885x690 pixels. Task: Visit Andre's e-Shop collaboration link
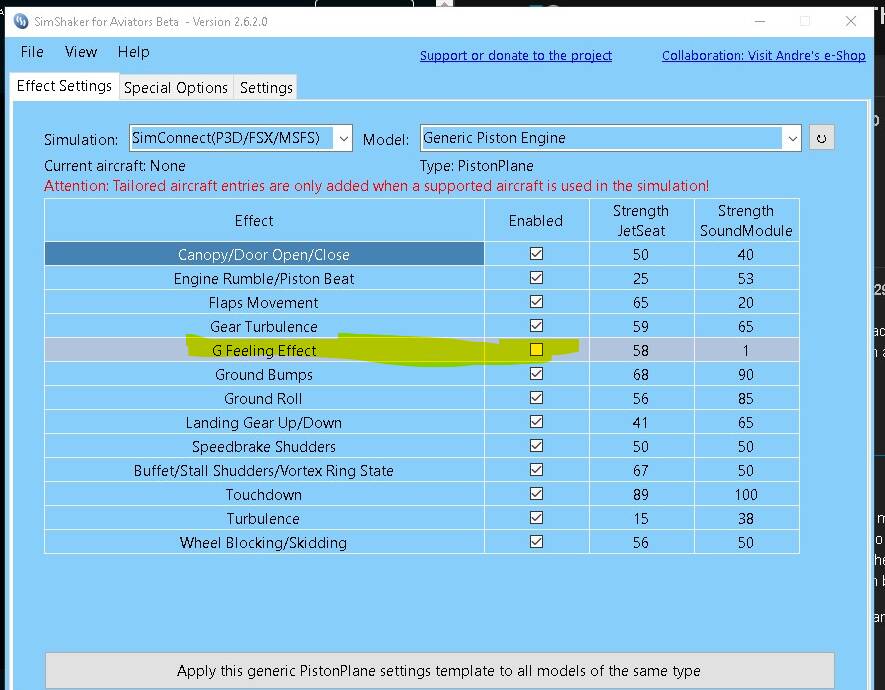[763, 56]
